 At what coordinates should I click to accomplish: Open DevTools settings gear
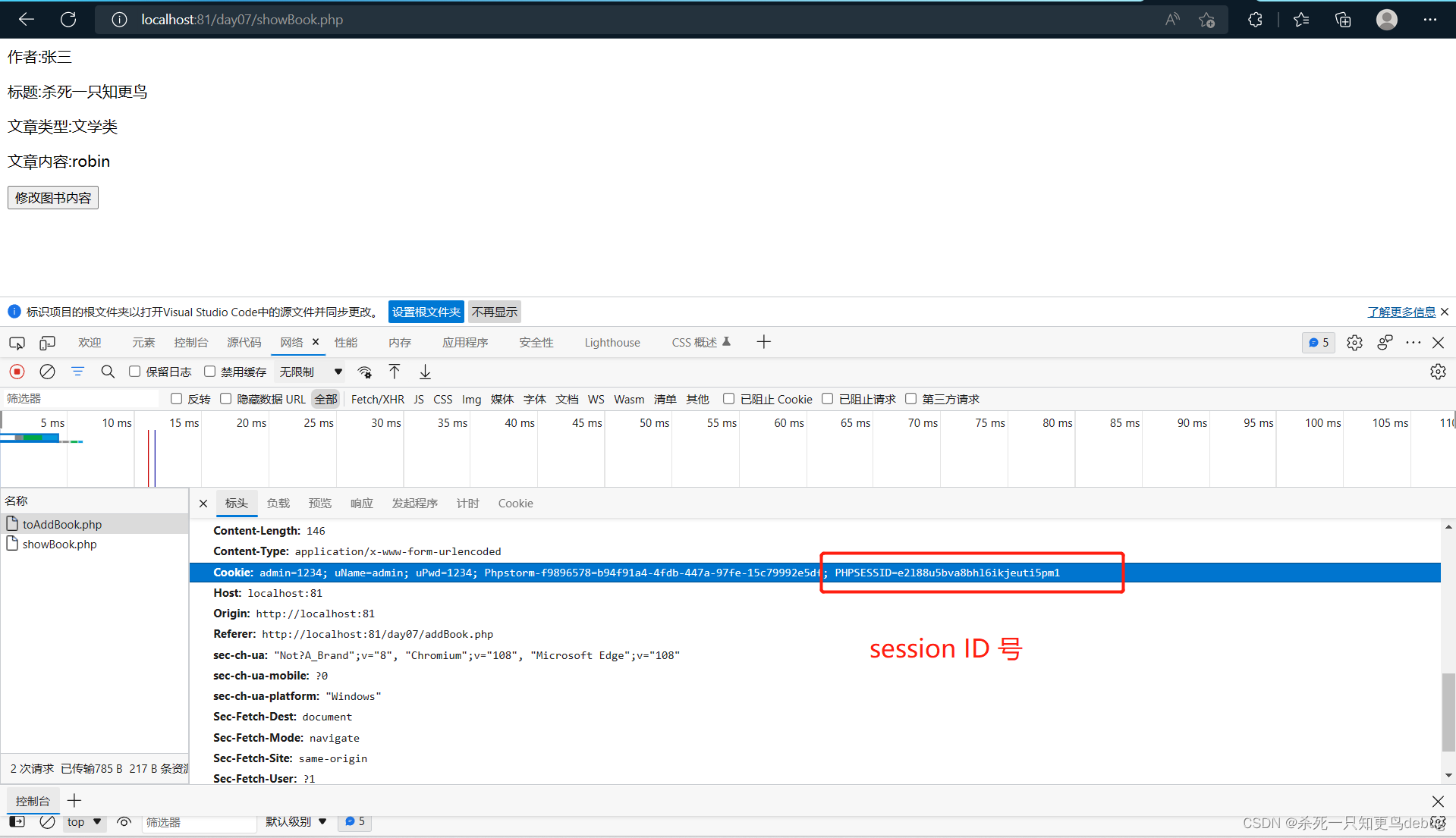(x=1354, y=343)
